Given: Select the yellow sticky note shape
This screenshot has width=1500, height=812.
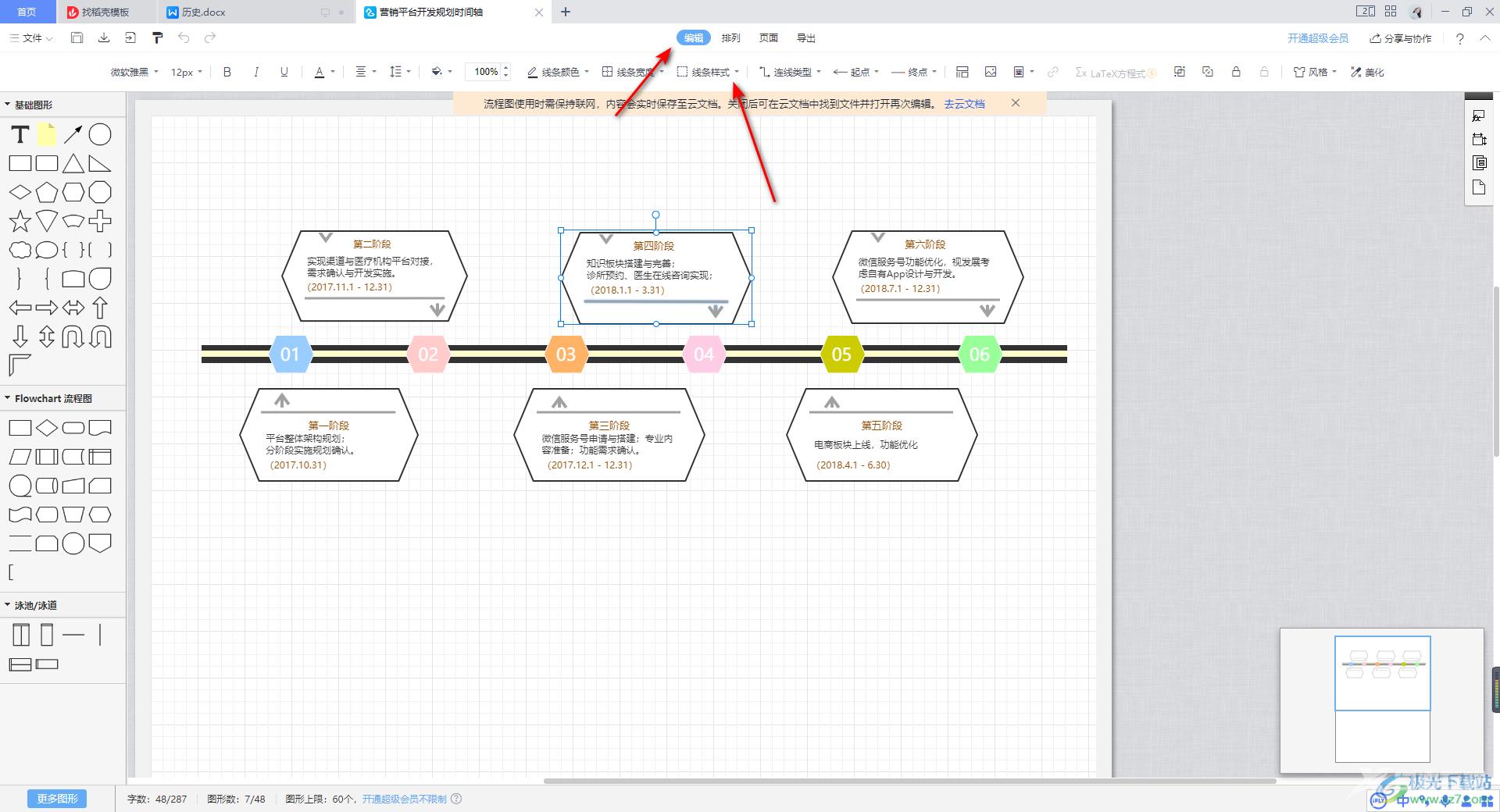Looking at the screenshot, I should 47,134.
